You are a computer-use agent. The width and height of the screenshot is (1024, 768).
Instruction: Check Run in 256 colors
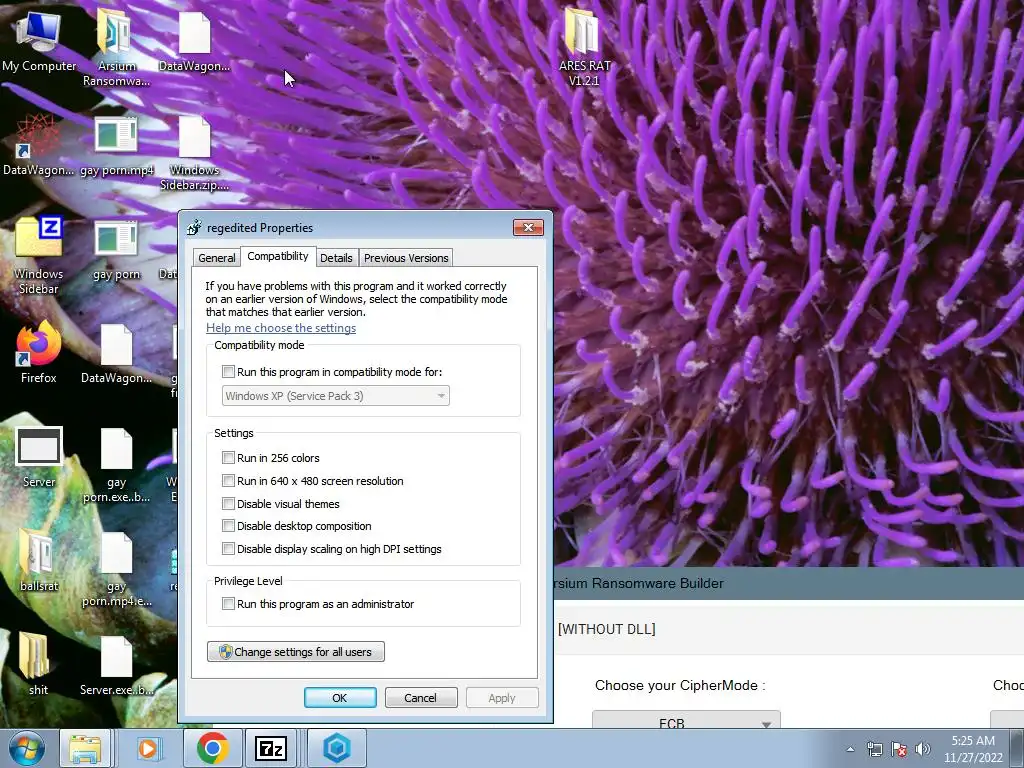click(228, 457)
